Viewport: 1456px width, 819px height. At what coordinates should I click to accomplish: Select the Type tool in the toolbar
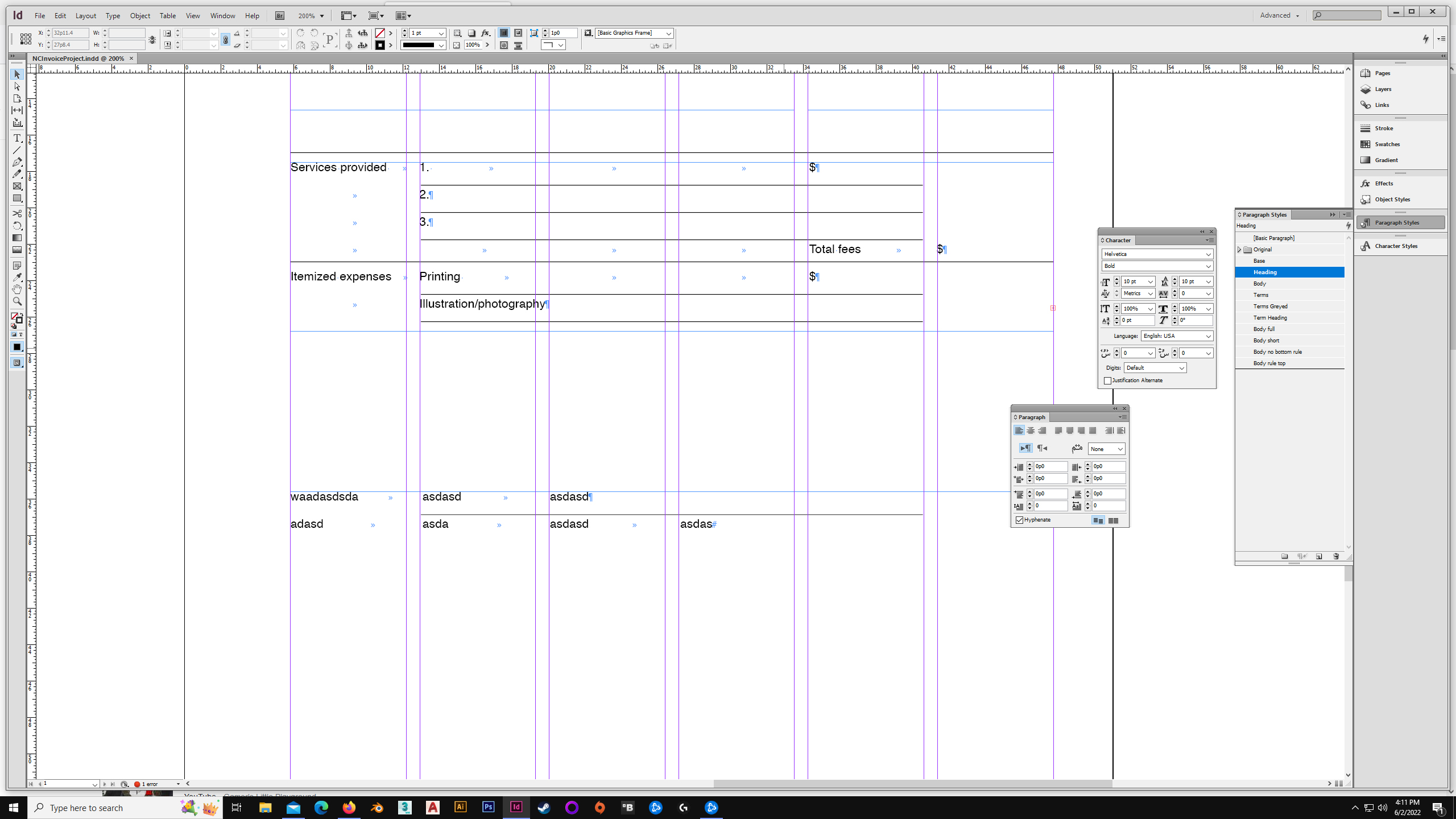(x=16, y=138)
